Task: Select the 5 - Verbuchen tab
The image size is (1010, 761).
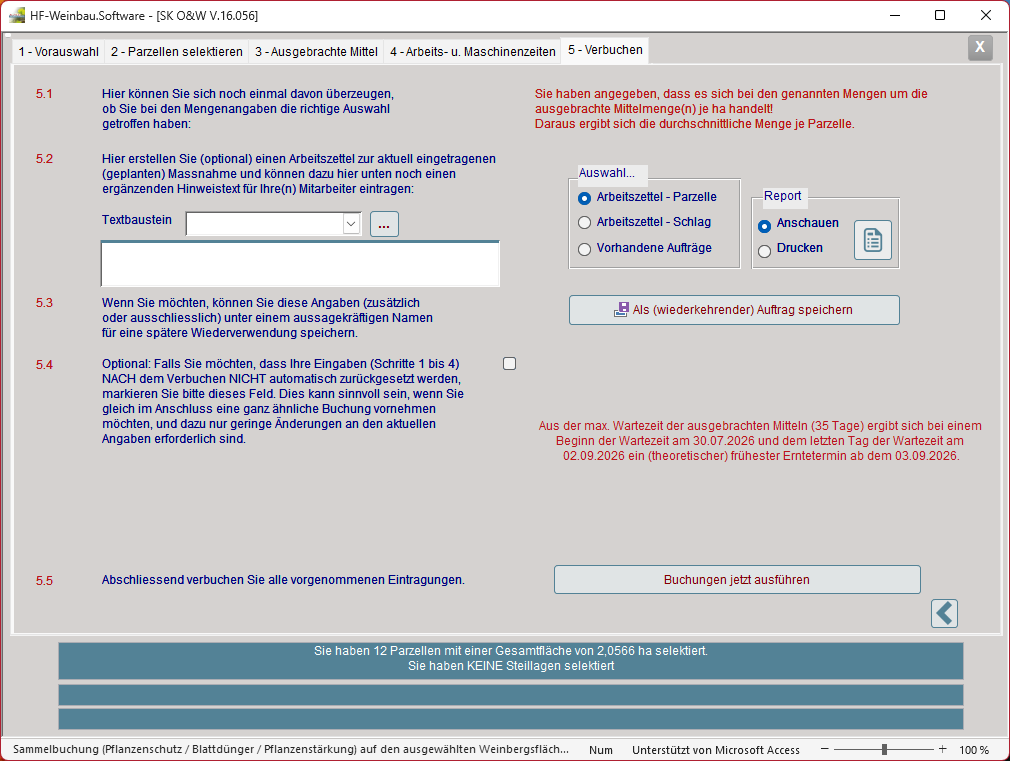Action: pos(605,50)
